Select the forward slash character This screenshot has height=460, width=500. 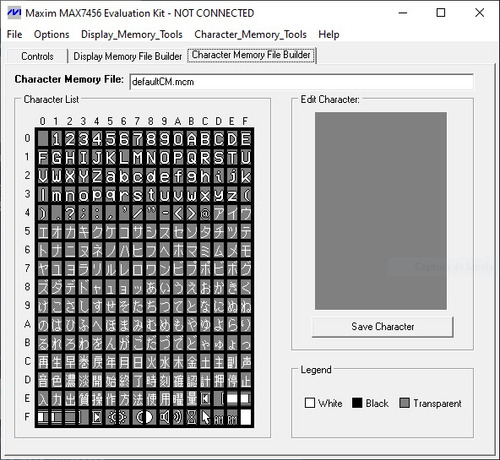(138, 213)
